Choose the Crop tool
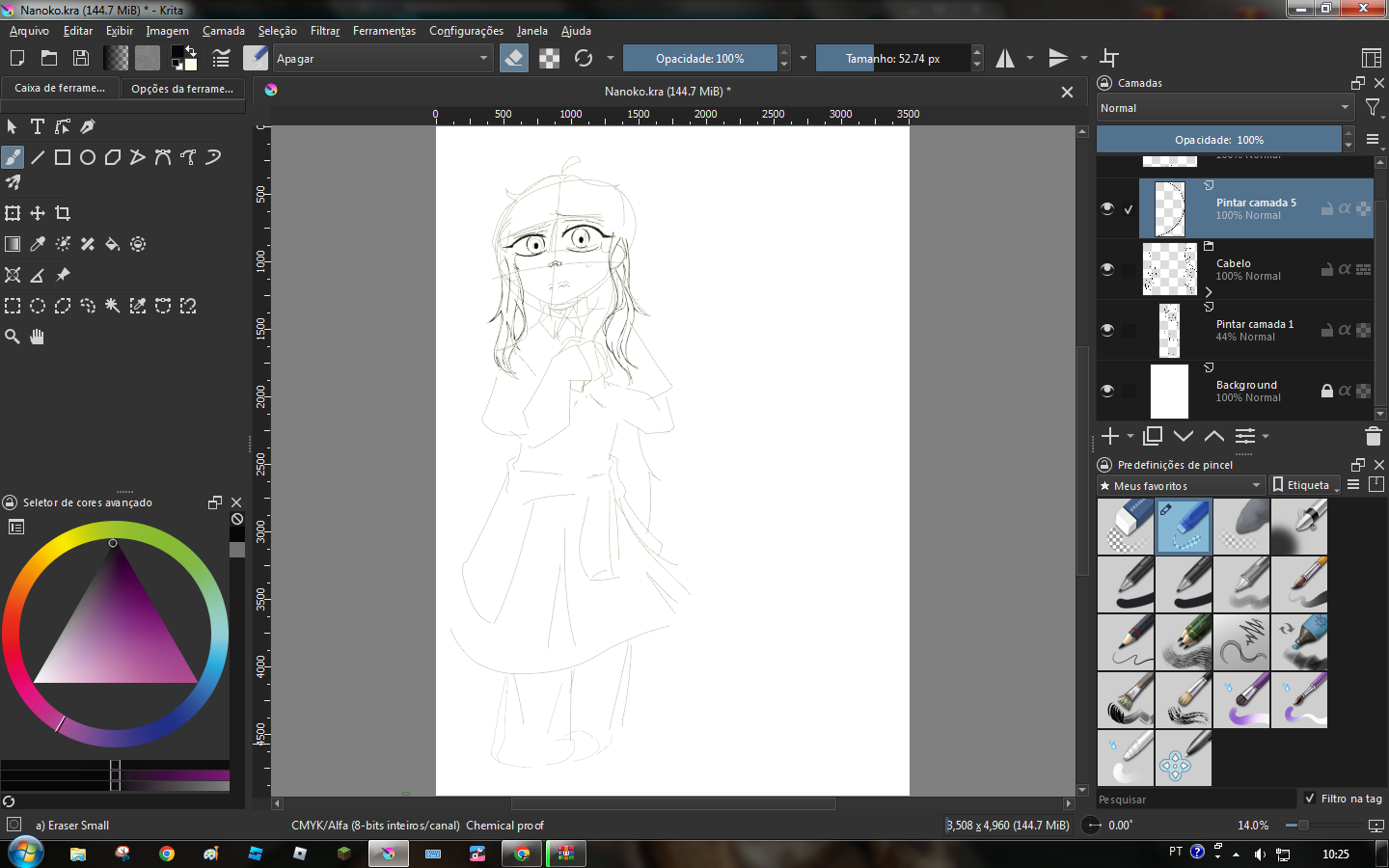Image resolution: width=1389 pixels, height=868 pixels. pos(63,213)
